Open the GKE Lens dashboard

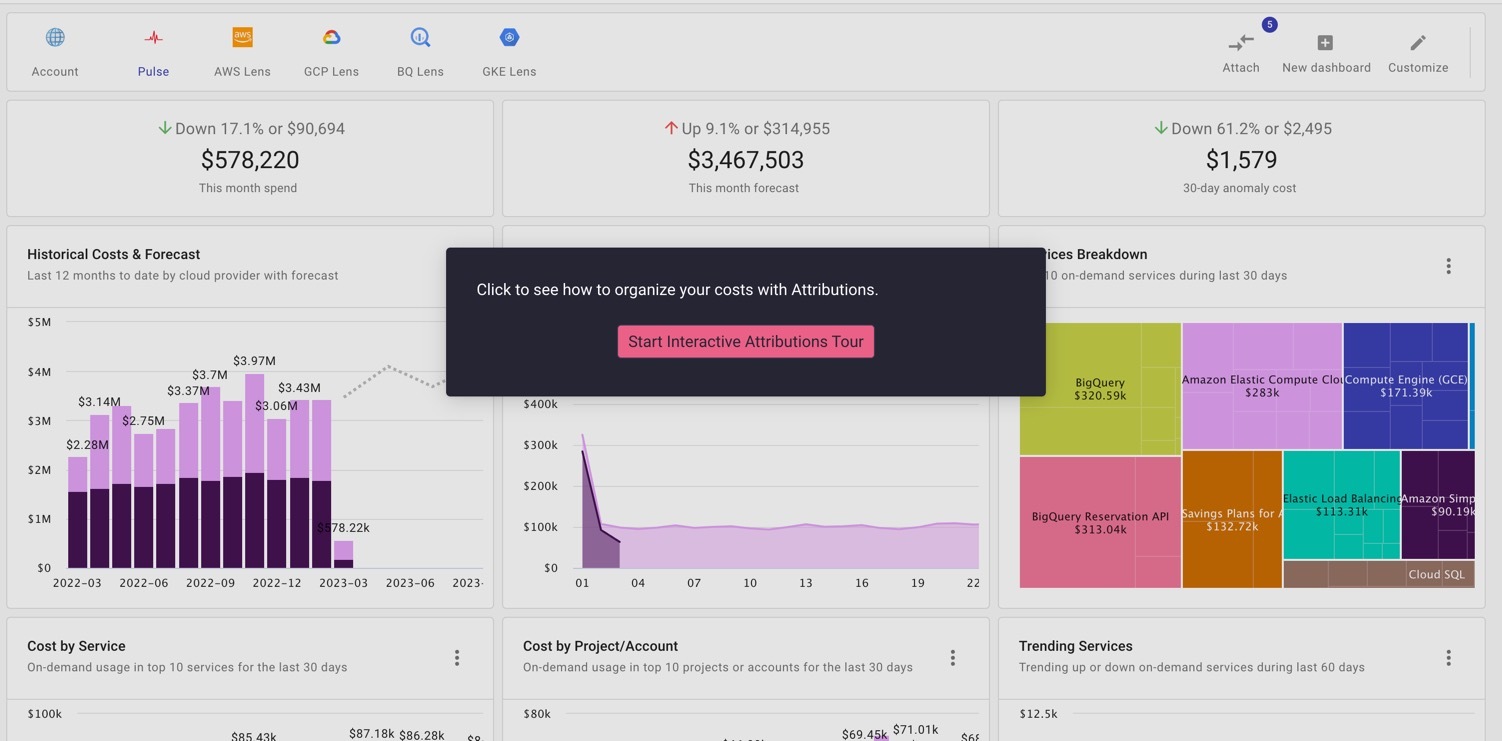point(509,38)
